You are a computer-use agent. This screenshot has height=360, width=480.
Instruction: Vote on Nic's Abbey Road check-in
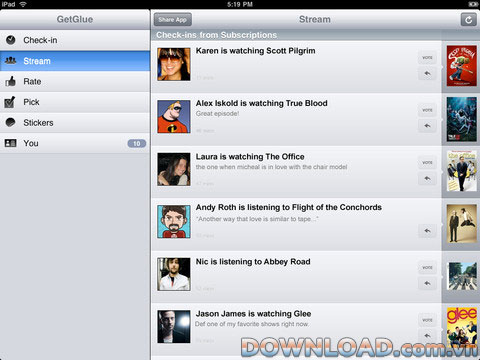point(427,267)
